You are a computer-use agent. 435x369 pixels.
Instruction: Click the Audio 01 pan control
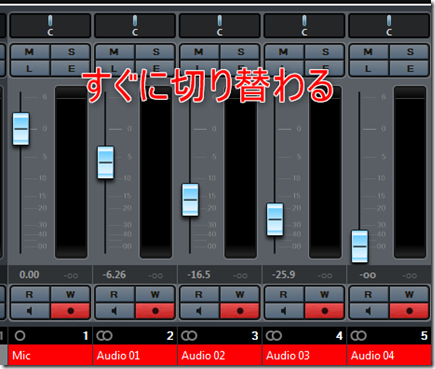coord(135,26)
